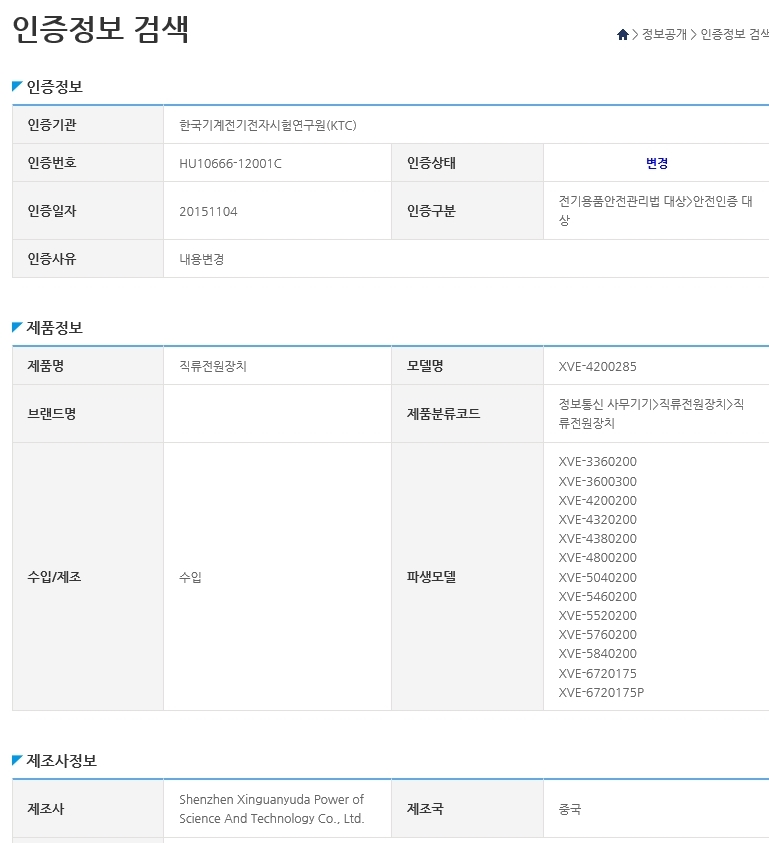Select derived model XVE-3360200
769x843 pixels.
[597, 461]
